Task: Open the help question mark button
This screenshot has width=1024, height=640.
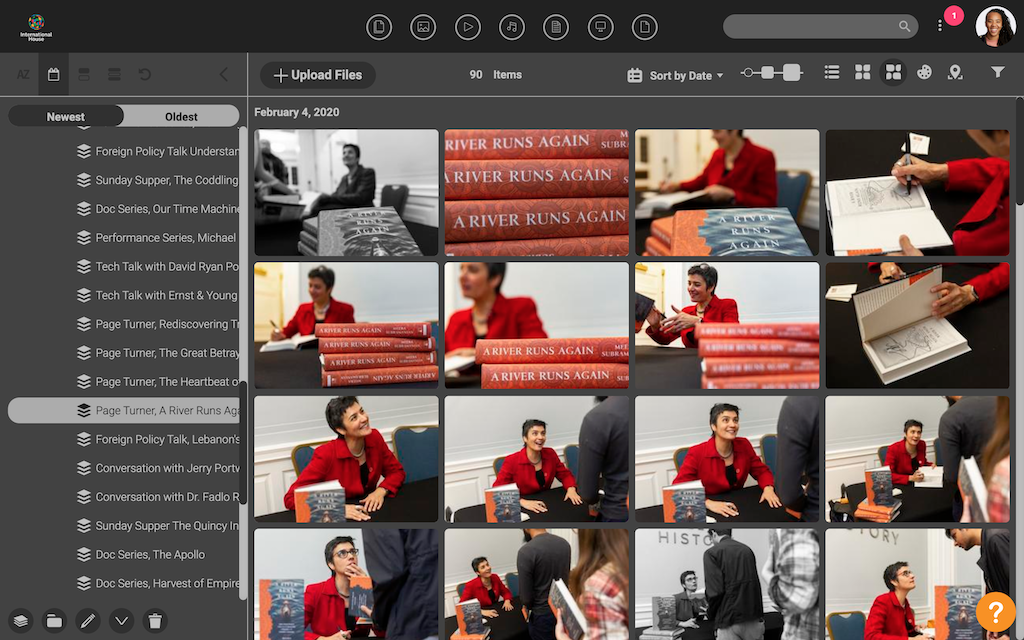Action: tap(996, 613)
